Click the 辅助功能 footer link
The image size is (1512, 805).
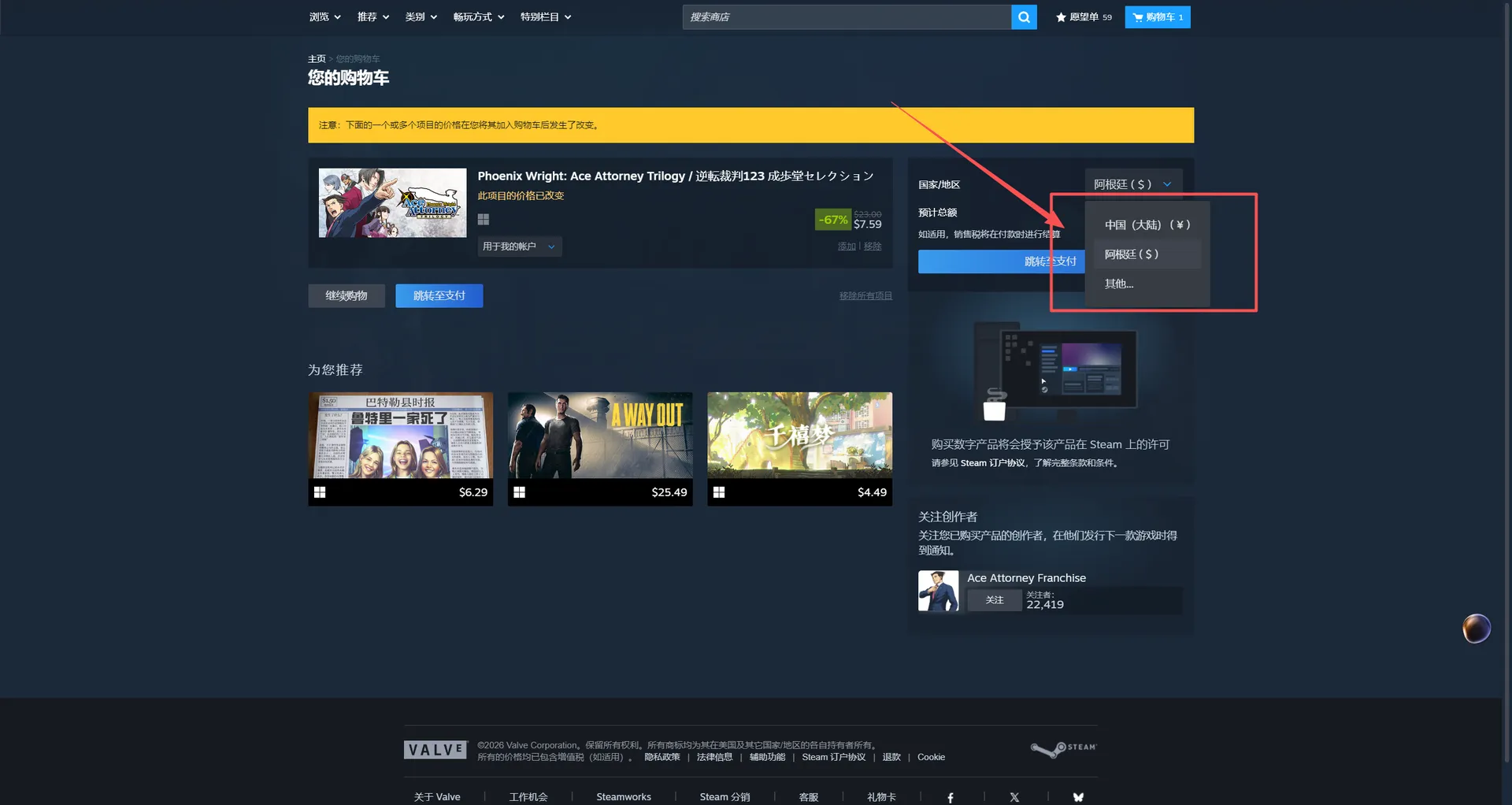pyautogui.click(x=767, y=757)
